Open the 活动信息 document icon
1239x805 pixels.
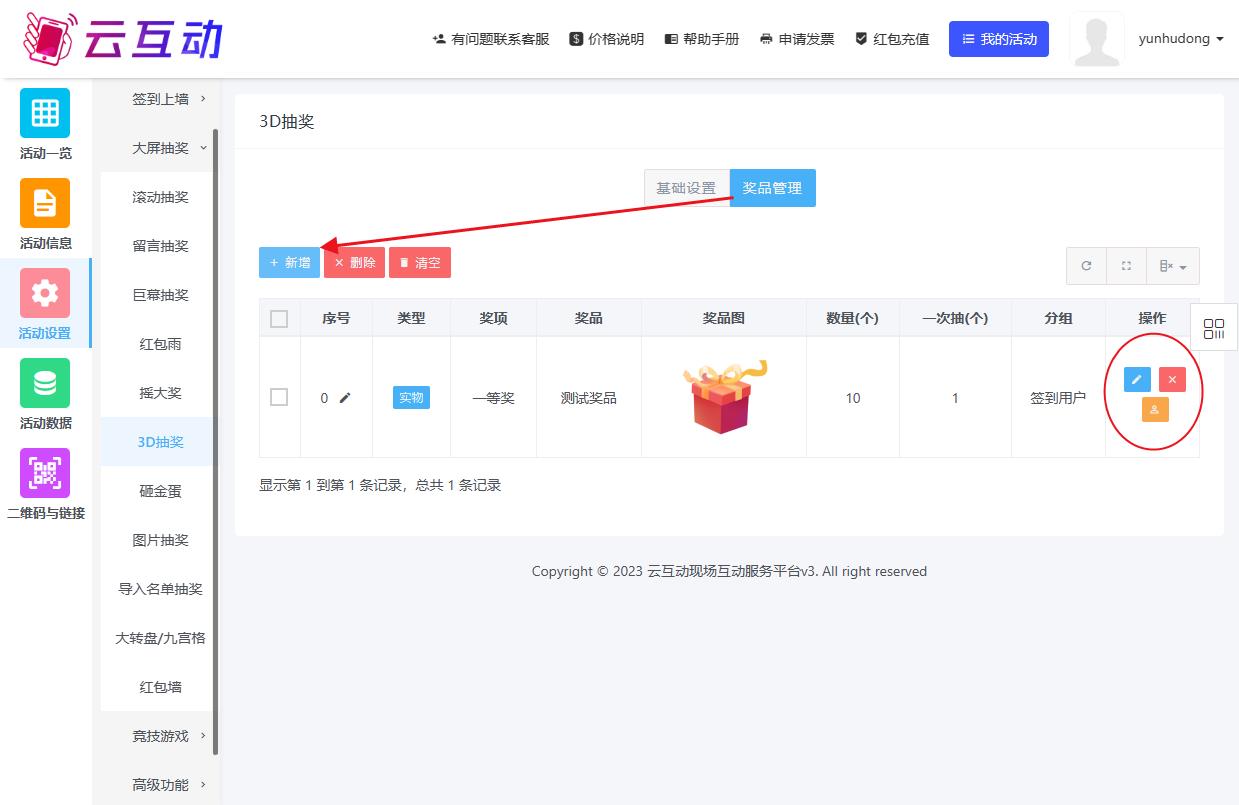(45, 203)
